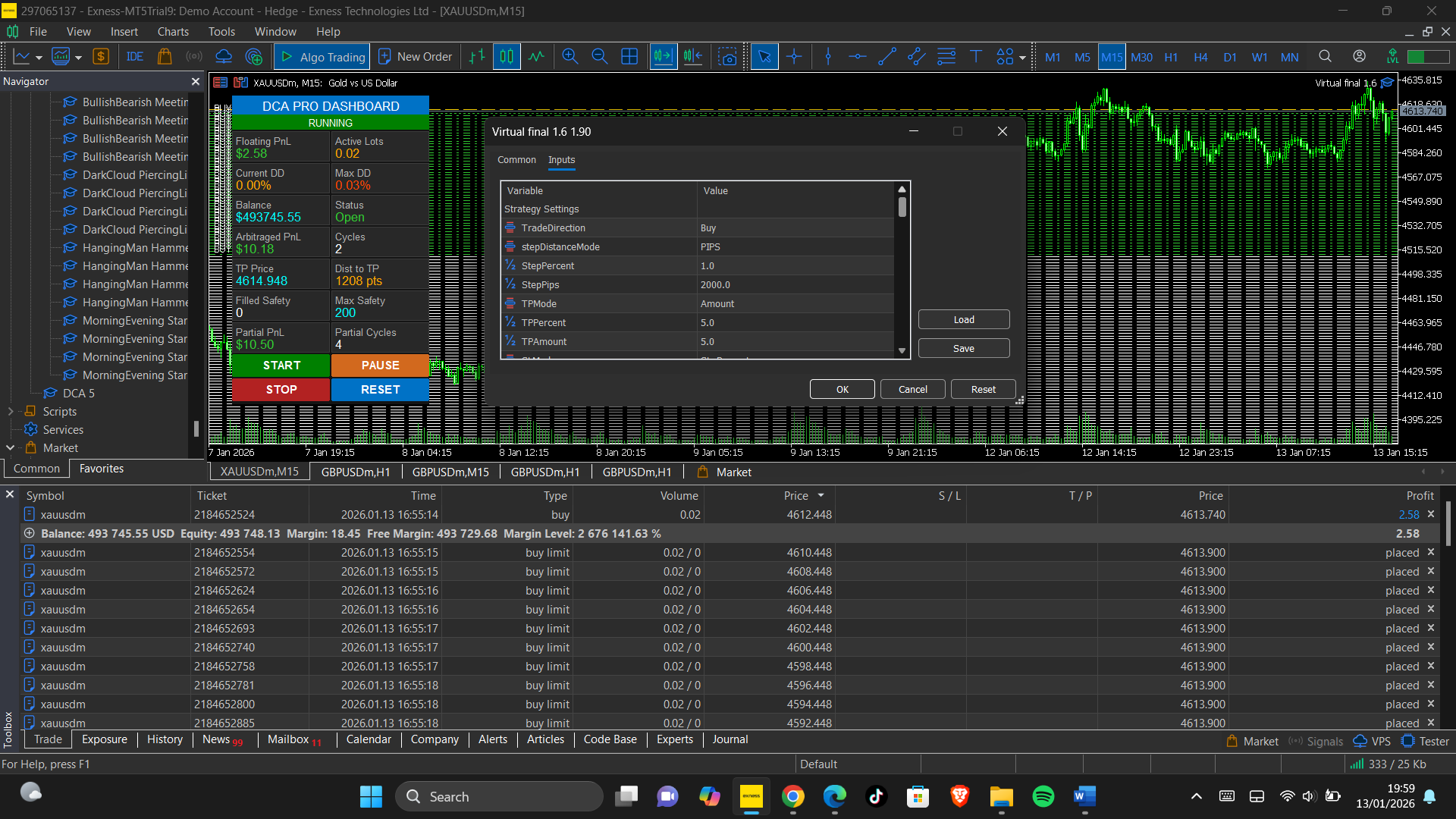Open MetaEditor IDE from toolbar

click(135, 57)
